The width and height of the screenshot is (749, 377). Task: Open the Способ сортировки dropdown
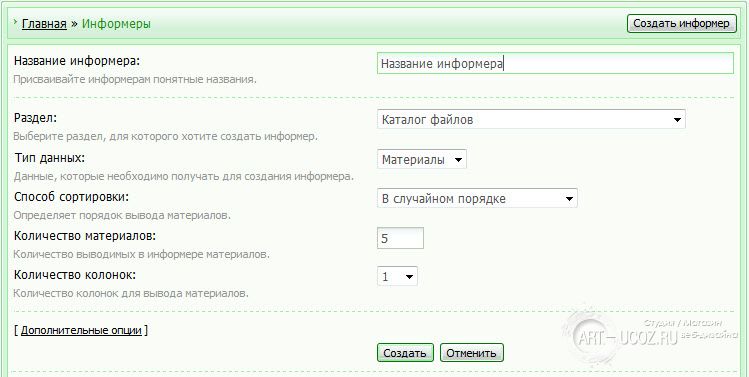pos(477,198)
